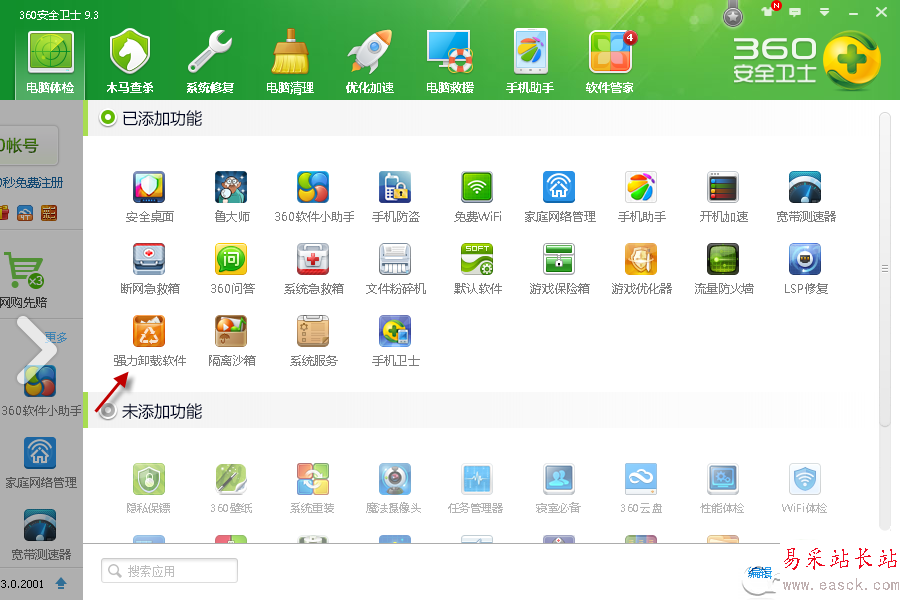900x600 pixels.
Task: Launch 系统急救箱
Action: point(313,269)
